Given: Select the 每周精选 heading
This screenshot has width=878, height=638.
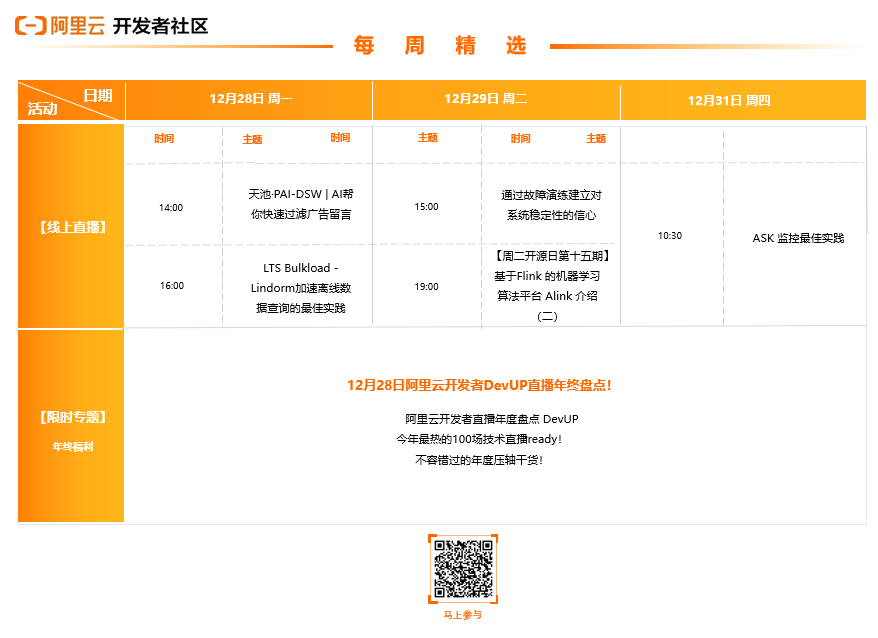Looking at the screenshot, I should click(440, 45).
